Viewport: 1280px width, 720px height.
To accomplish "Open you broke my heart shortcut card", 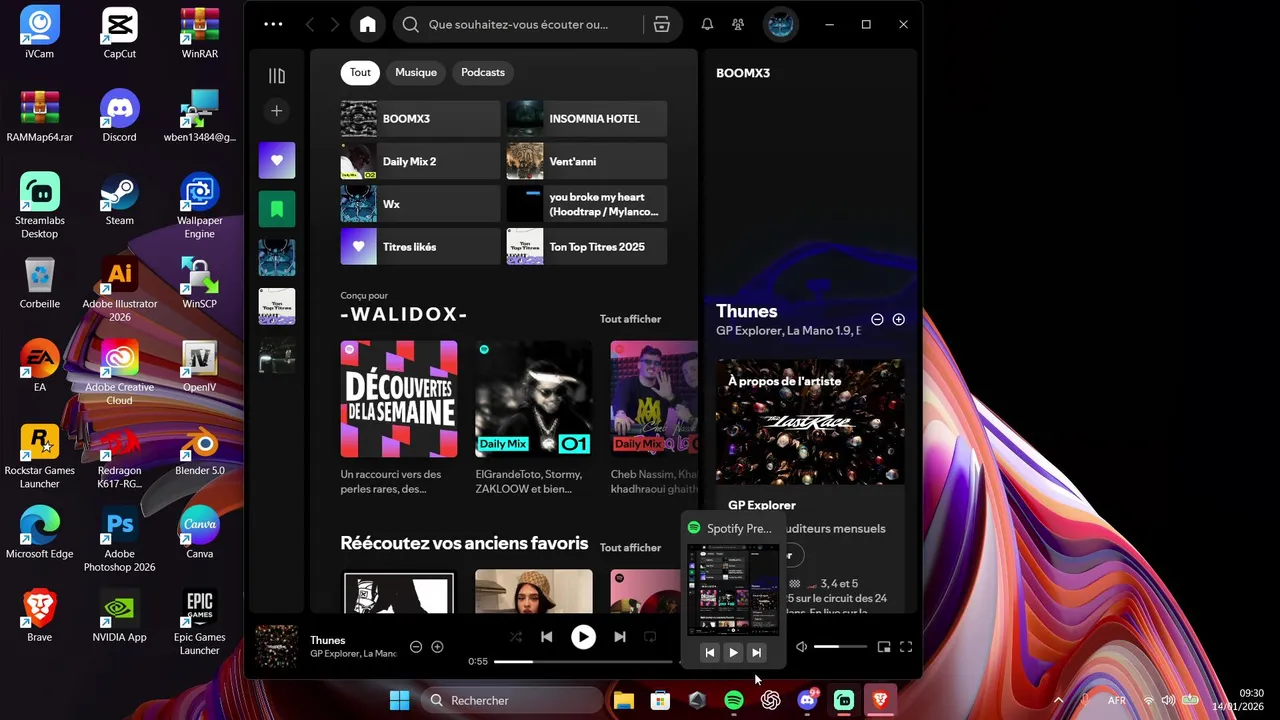I will tap(587, 204).
